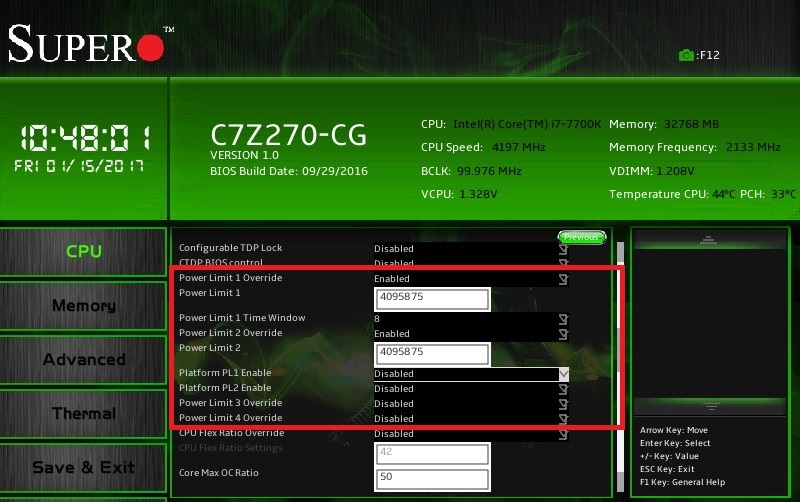Open Power Limit 1 Time Window dropdown
This screenshot has width=800, height=502.
click(471, 319)
